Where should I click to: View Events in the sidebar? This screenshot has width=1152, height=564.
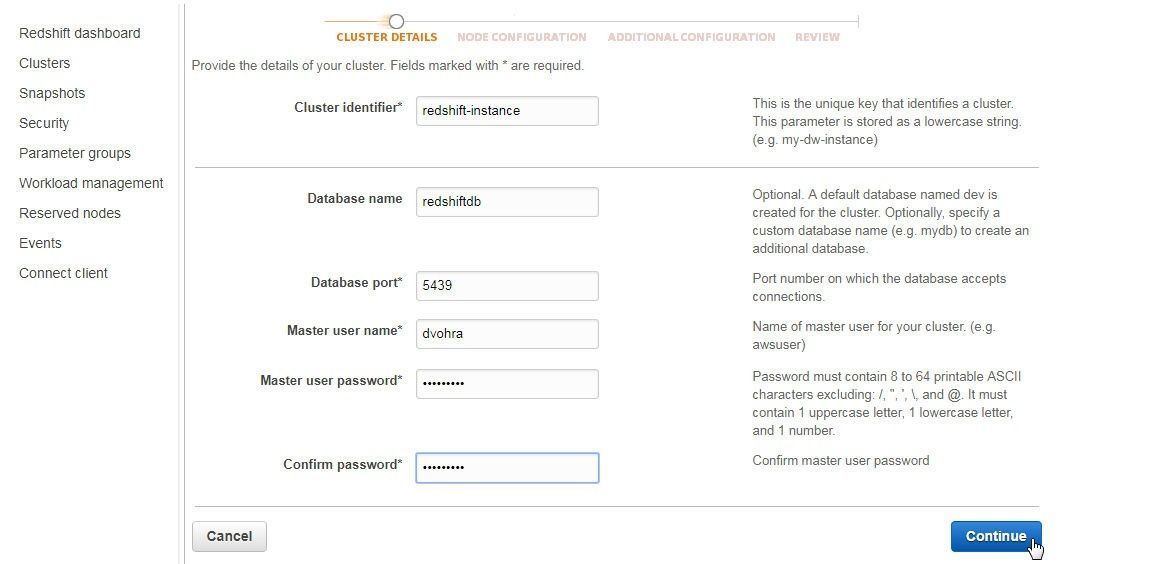40,243
